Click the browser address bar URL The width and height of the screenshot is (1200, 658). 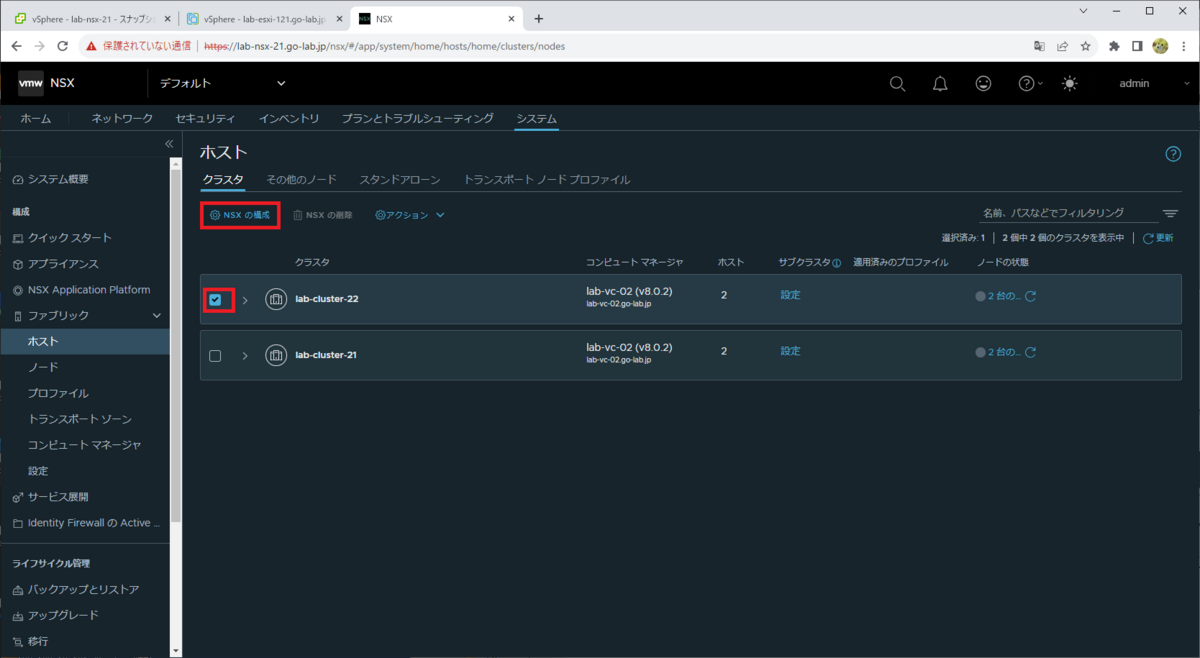384,46
